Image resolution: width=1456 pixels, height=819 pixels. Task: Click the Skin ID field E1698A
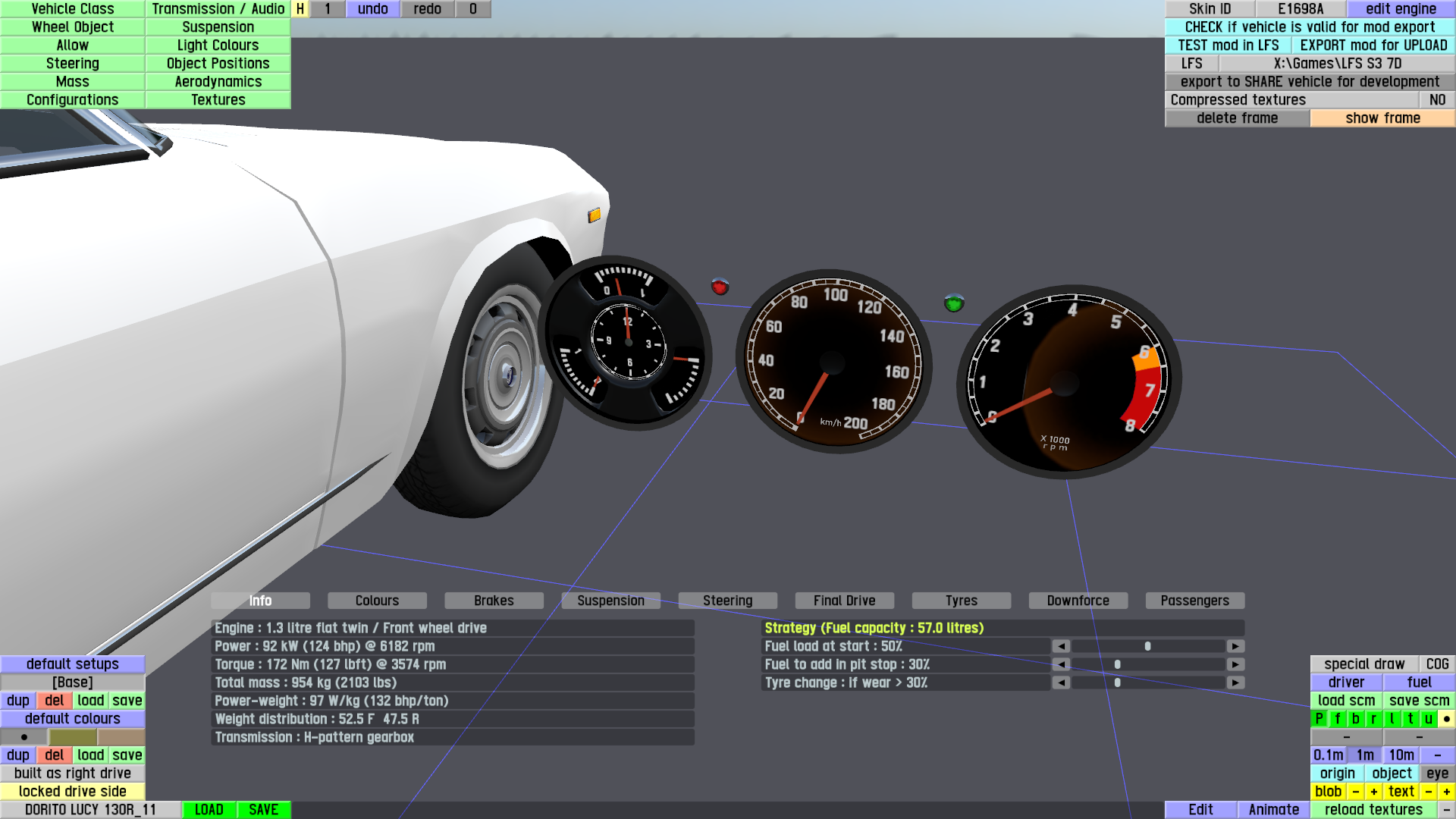tap(1300, 9)
